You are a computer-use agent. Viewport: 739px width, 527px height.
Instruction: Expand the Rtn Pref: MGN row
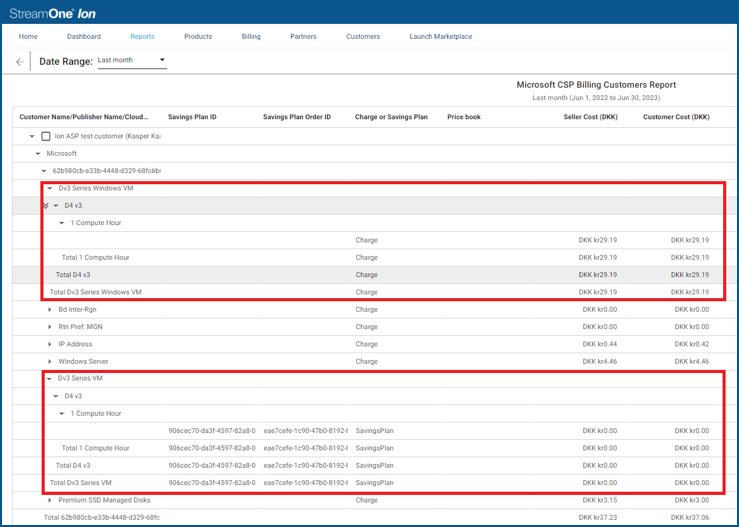tap(50, 327)
